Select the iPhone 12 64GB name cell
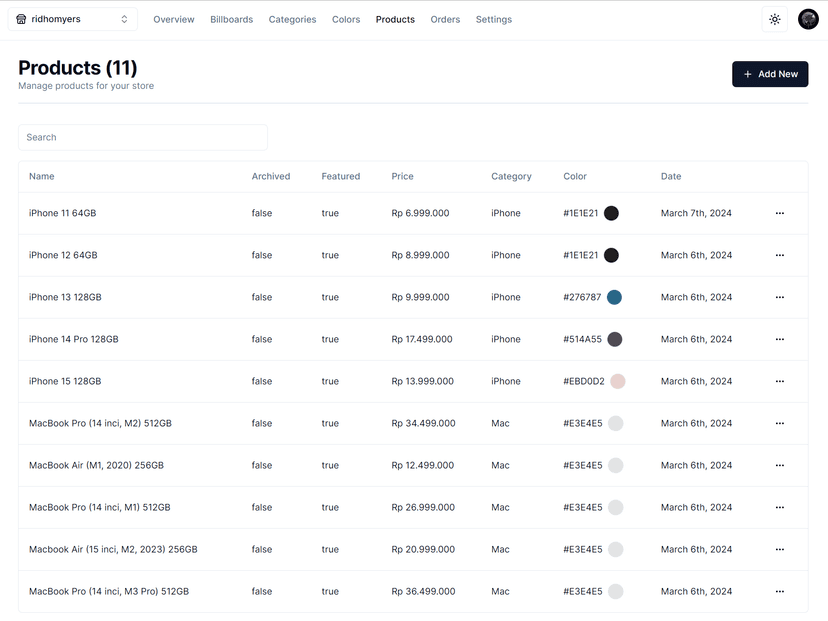Viewport: 828px width, 621px height. 63,255
